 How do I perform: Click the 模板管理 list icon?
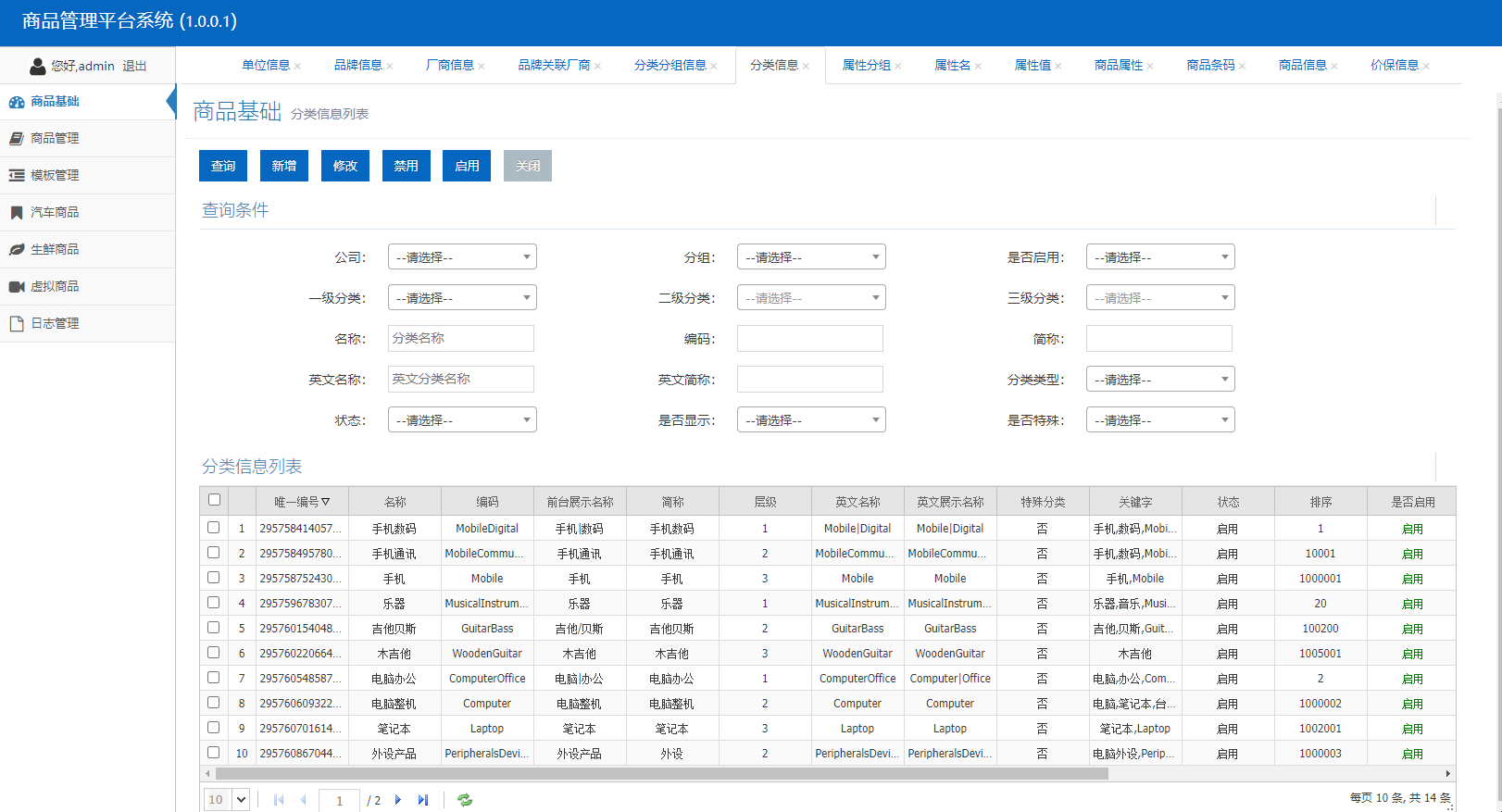pyautogui.click(x=17, y=176)
